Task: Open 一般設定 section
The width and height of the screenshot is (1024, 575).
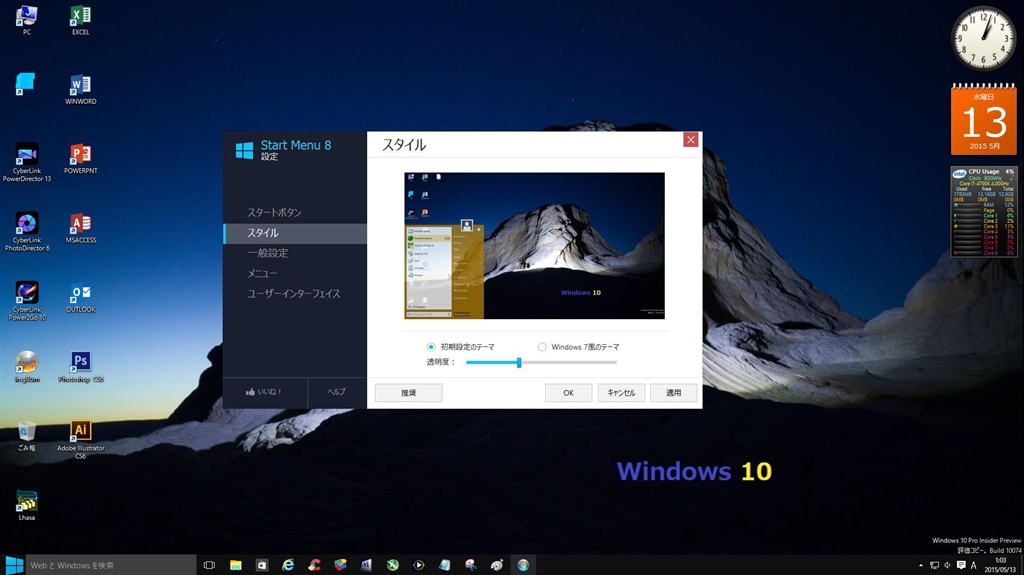Action: coord(295,253)
